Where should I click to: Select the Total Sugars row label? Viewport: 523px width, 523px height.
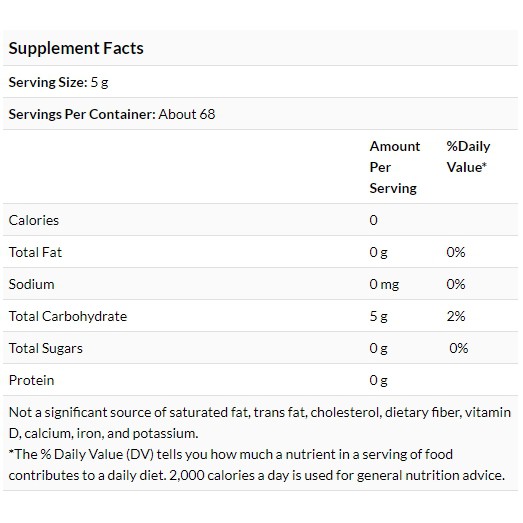[x=46, y=349]
